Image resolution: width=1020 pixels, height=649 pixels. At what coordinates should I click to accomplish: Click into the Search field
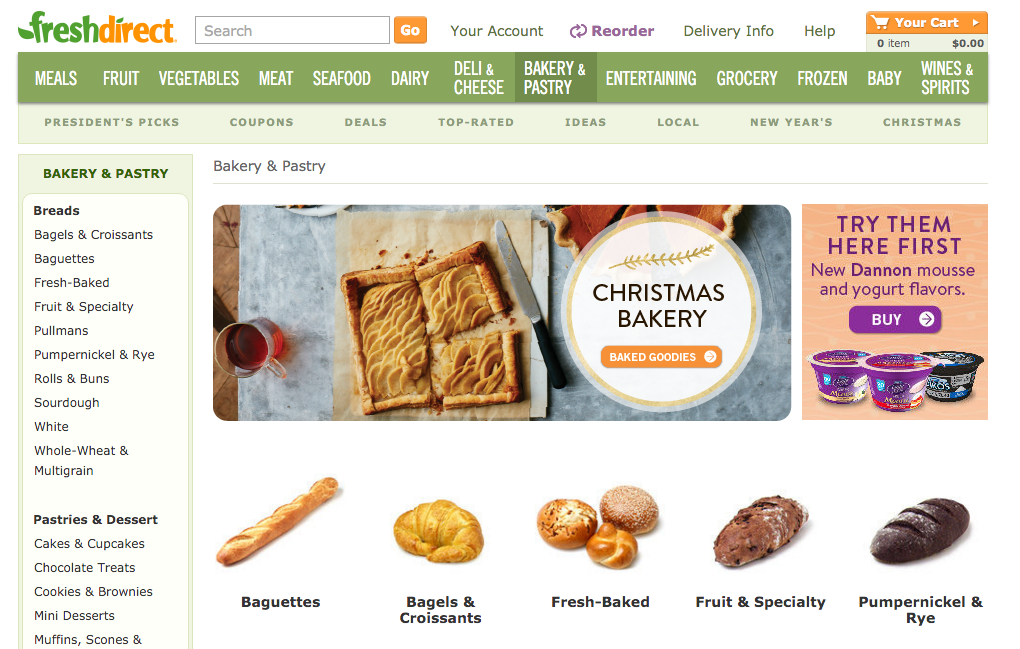pos(292,31)
